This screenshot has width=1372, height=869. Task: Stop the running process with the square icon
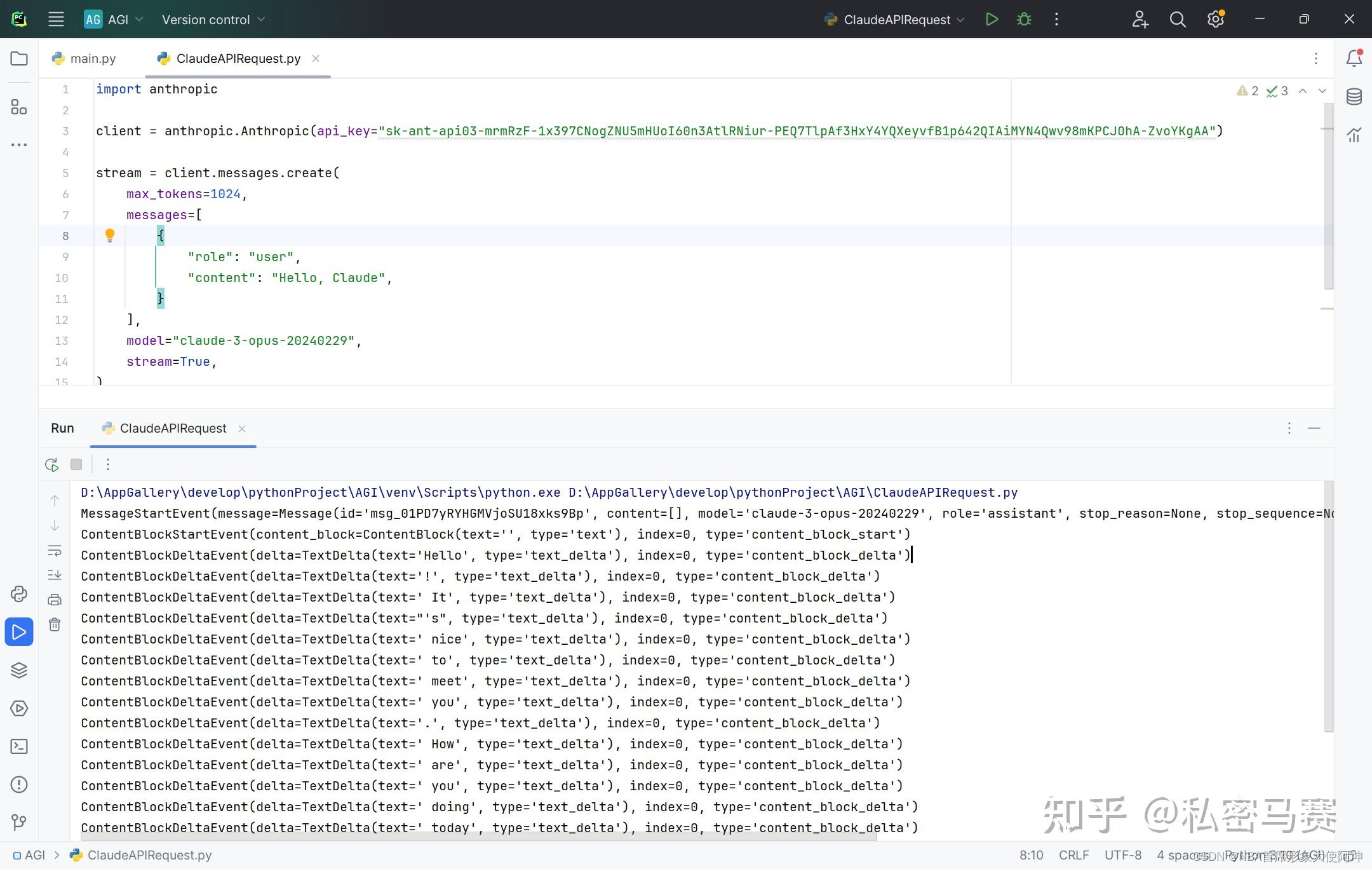[76, 464]
